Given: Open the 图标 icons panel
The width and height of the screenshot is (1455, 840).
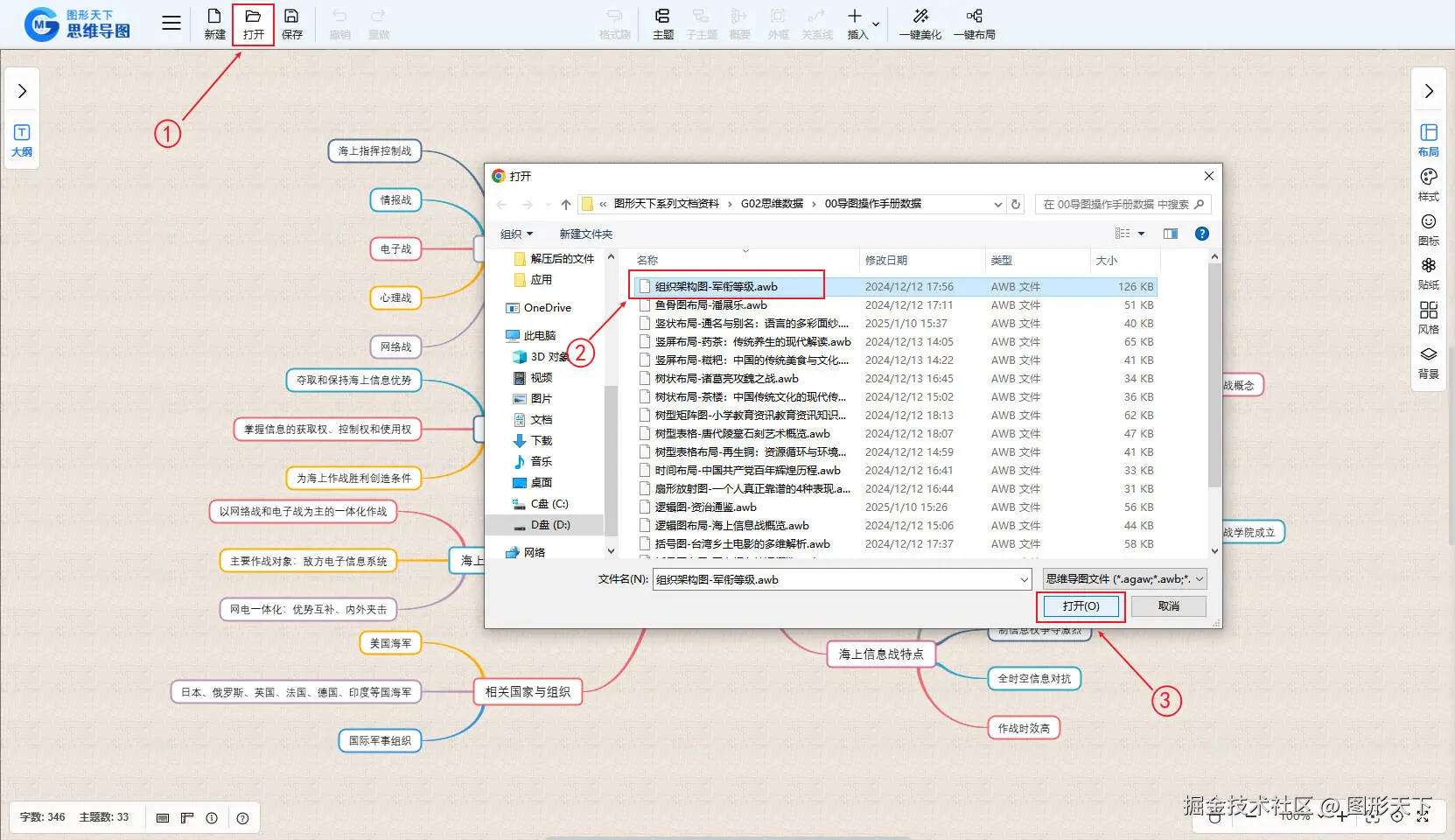Looking at the screenshot, I should coord(1428,229).
